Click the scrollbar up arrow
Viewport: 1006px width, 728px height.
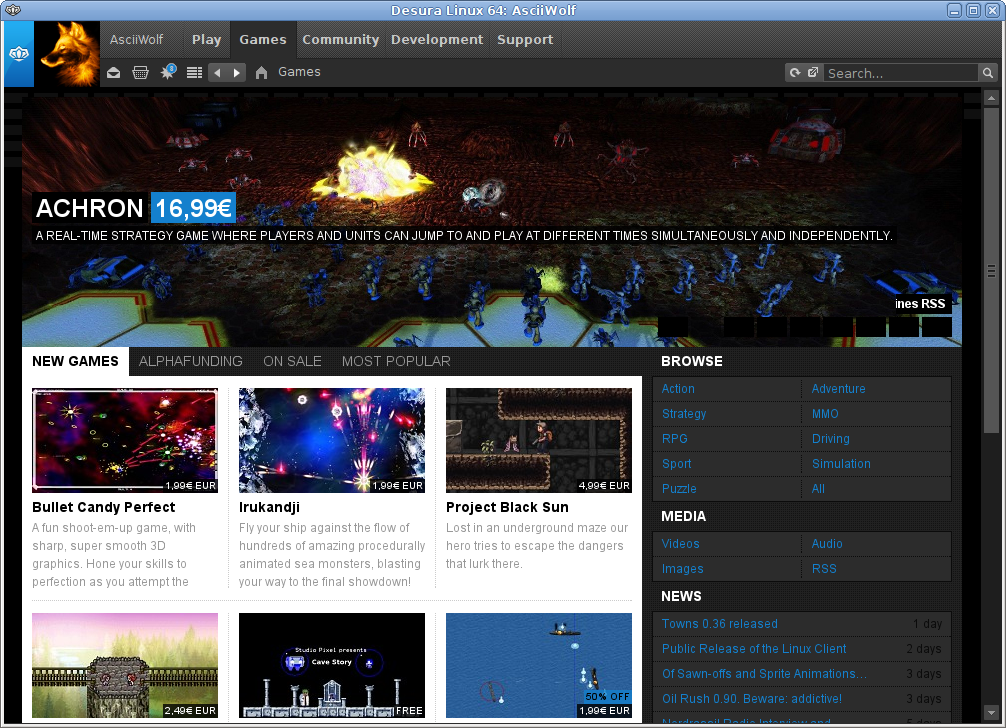[991, 98]
